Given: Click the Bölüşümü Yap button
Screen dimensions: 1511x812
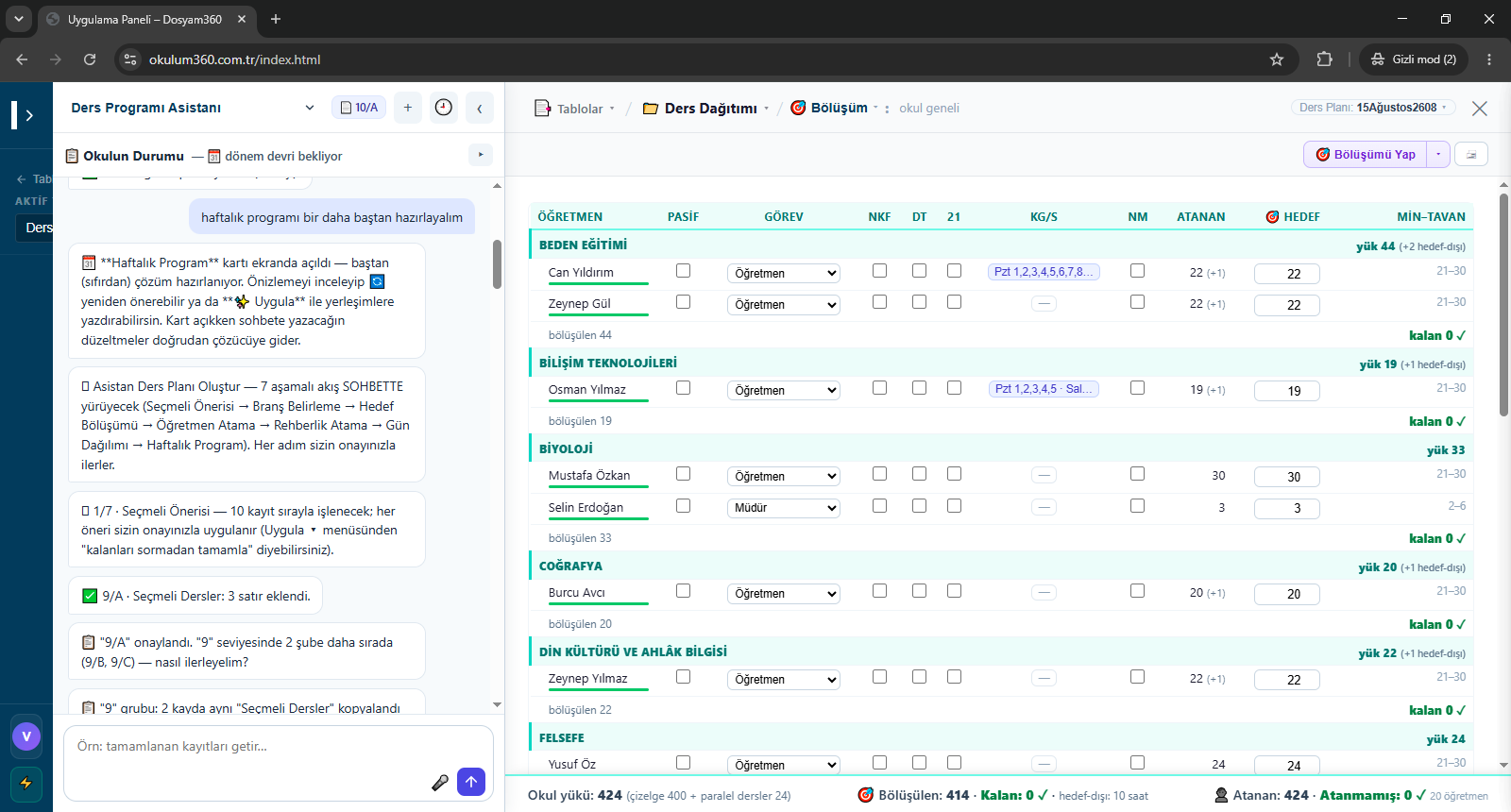Looking at the screenshot, I should click(x=1366, y=155).
